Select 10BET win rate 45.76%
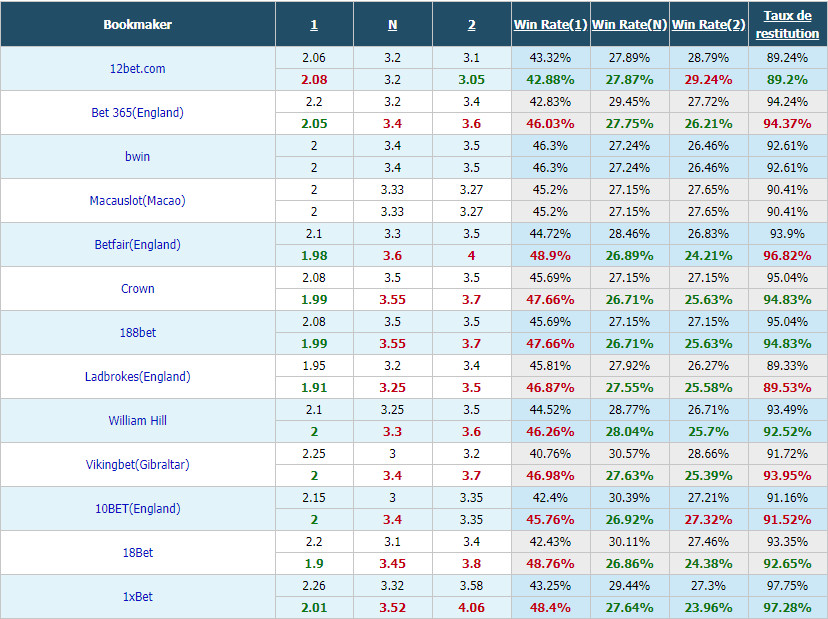 tap(550, 520)
